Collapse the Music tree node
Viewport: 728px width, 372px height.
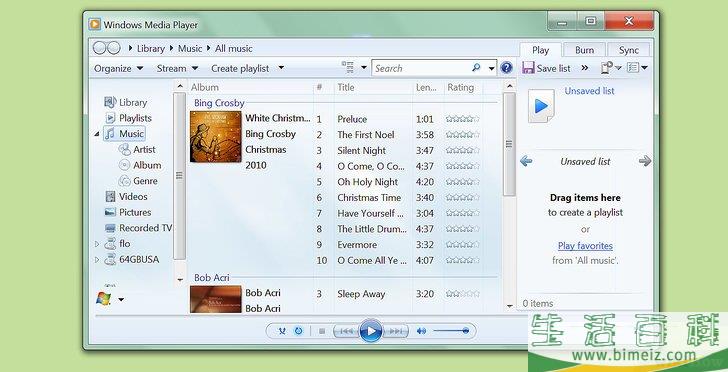[x=97, y=134]
